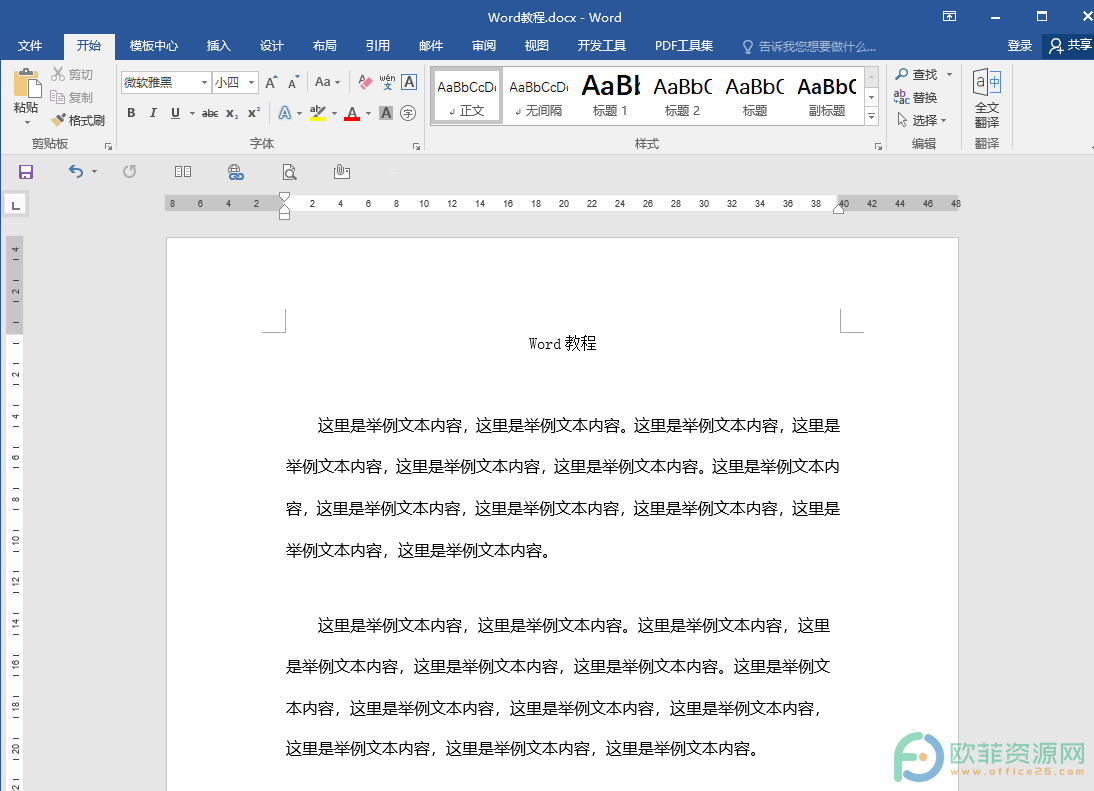Toggle italic formatting
This screenshot has width=1094, height=791.
[x=153, y=112]
